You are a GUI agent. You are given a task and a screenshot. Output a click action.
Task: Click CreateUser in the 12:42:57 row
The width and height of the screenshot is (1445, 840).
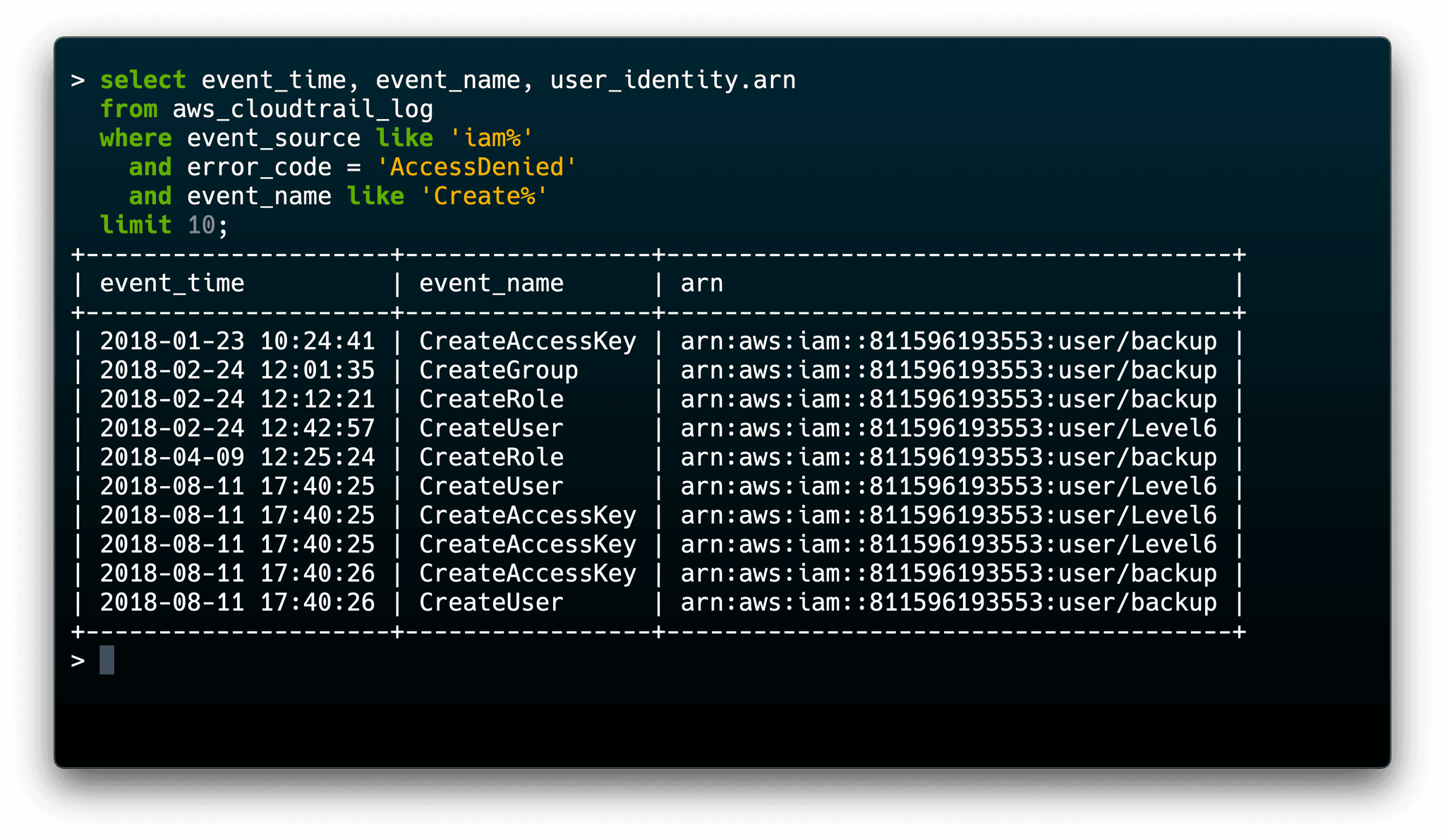pos(492,428)
